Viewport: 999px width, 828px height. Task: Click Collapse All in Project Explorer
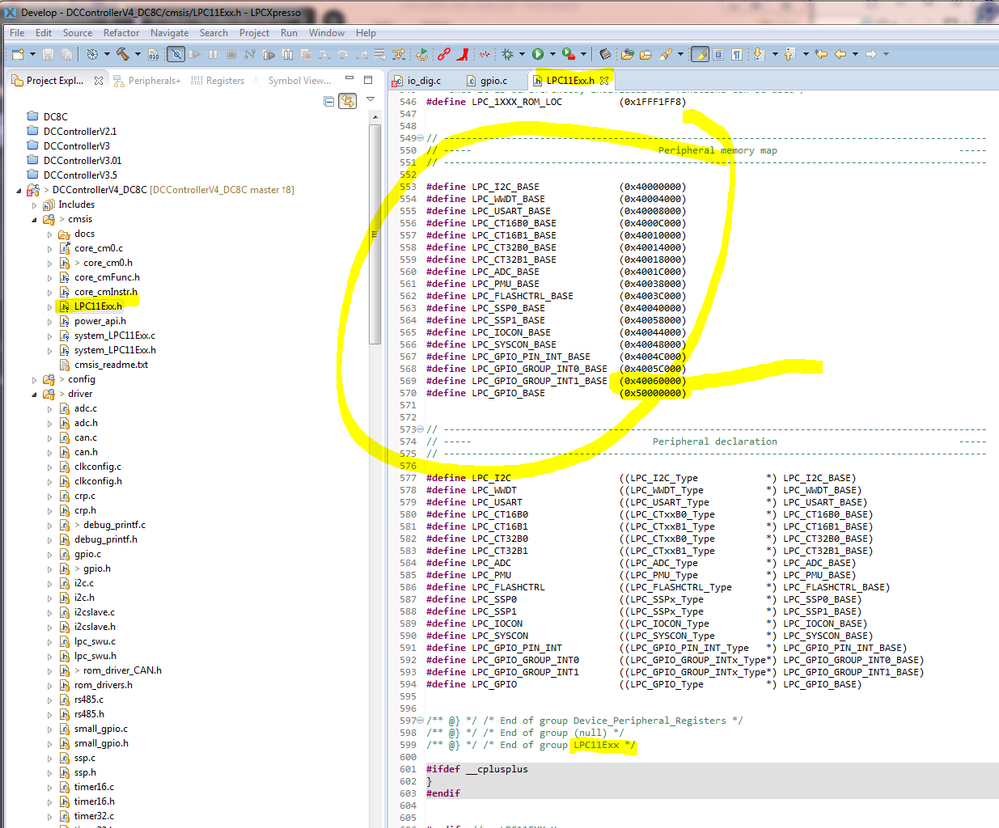[x=329, y=101]
